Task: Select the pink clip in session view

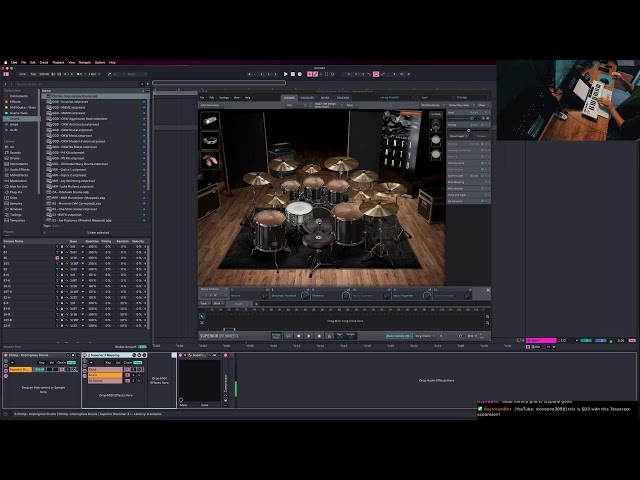Action: (541, 340)
